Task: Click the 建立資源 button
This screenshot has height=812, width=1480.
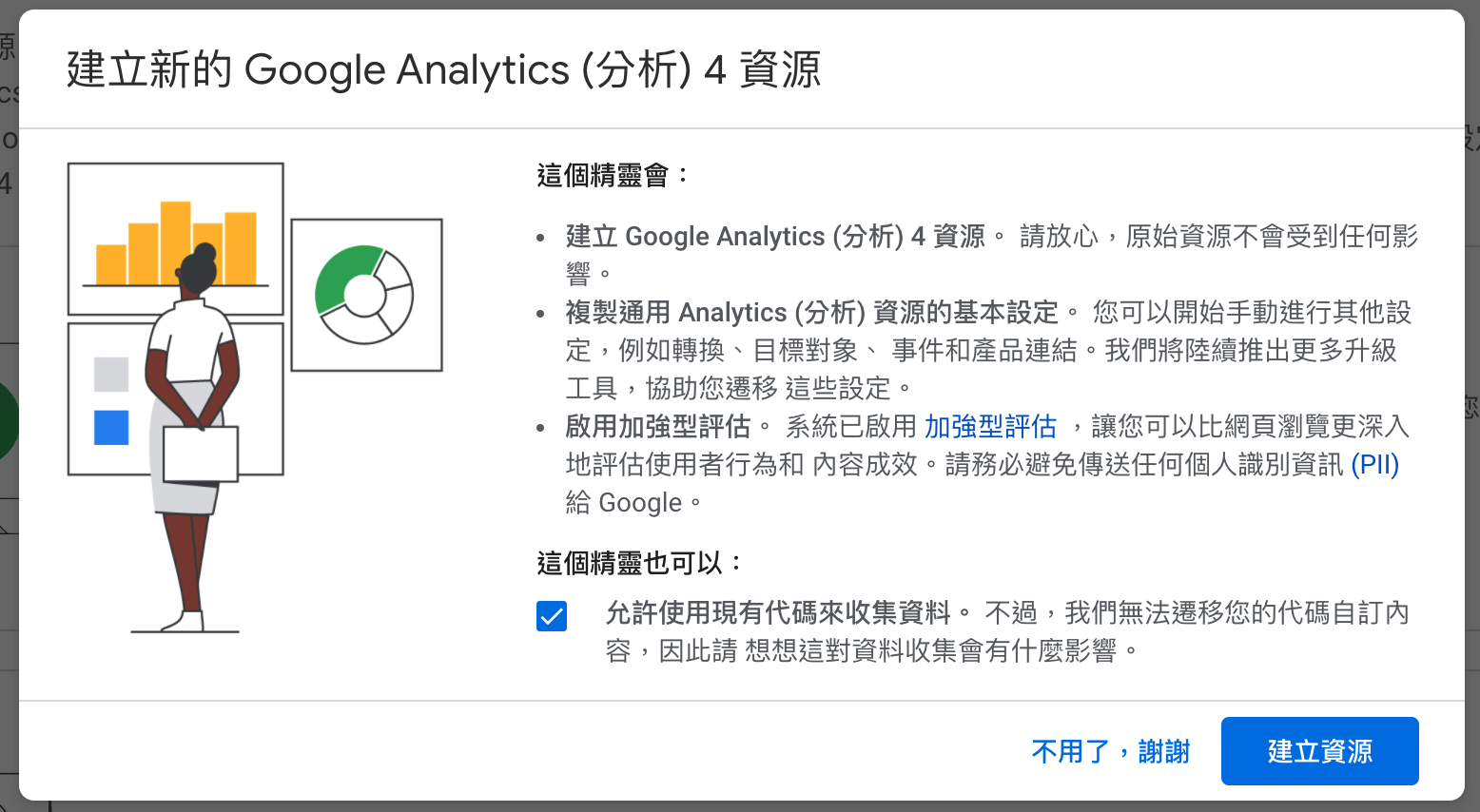Action: (x=1319, y=751)
